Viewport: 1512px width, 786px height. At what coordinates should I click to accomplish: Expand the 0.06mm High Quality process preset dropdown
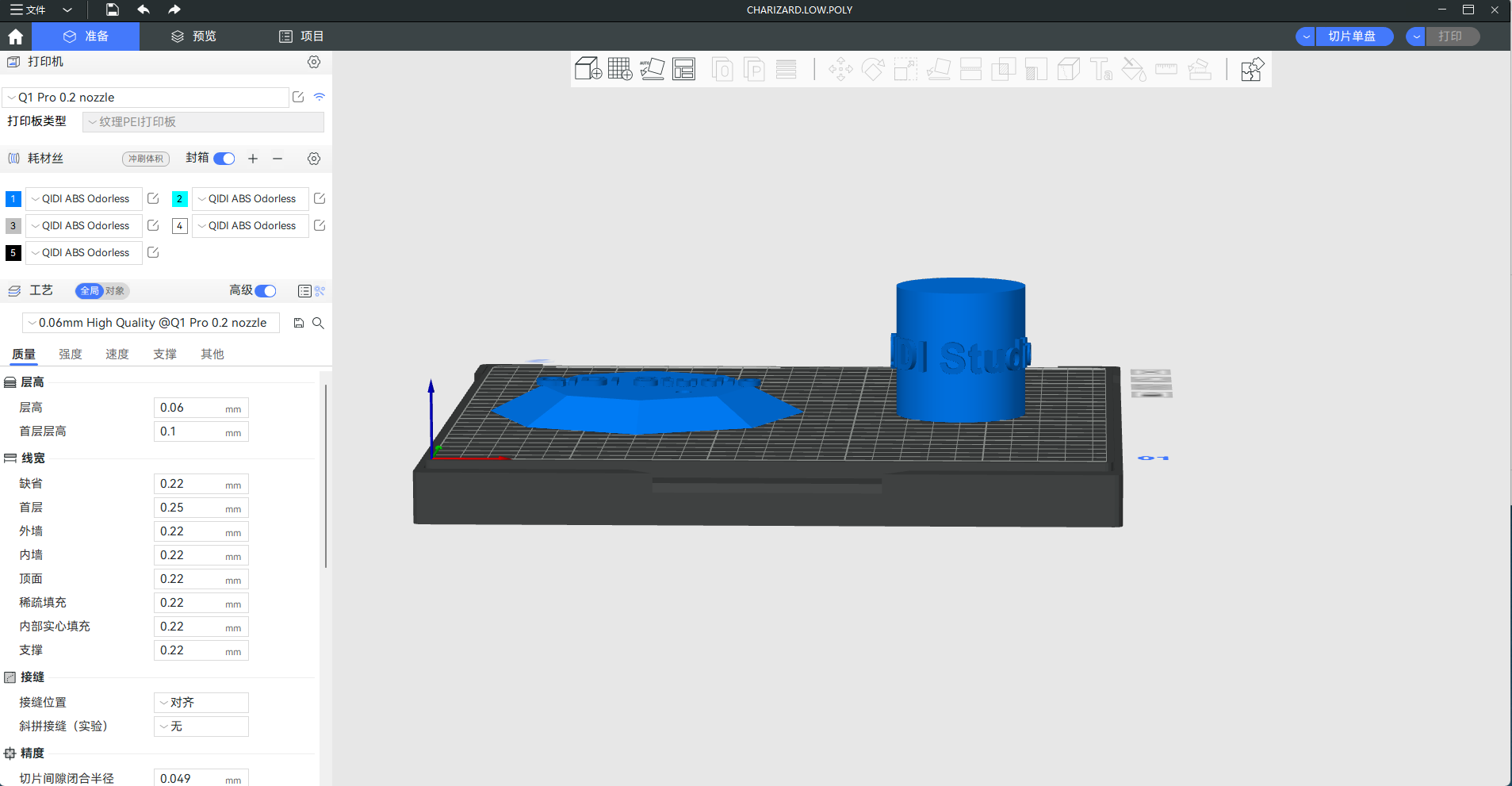151,323
